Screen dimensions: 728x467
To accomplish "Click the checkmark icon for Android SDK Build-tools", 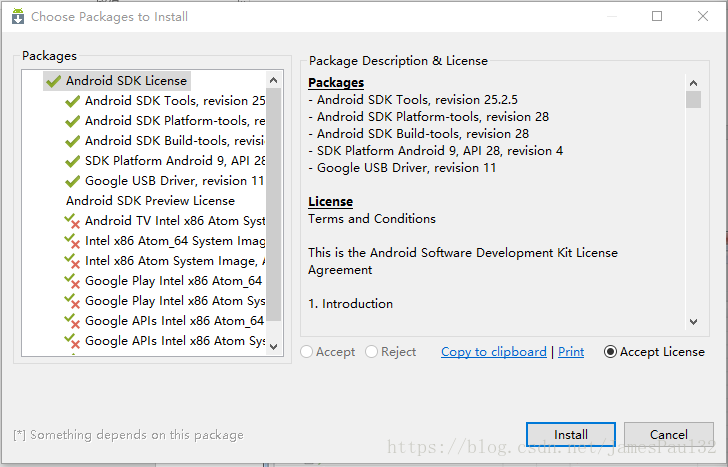I will [x=72, y=141].
